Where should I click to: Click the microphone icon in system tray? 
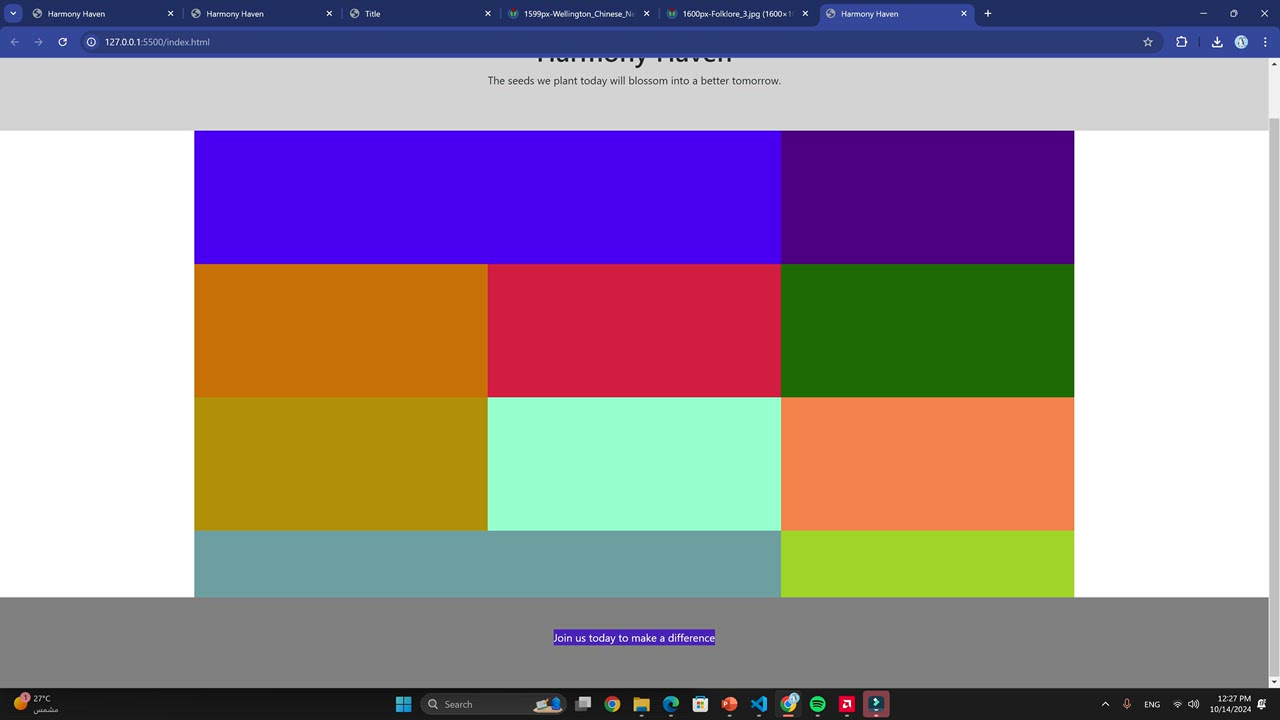click(1127, 704)
